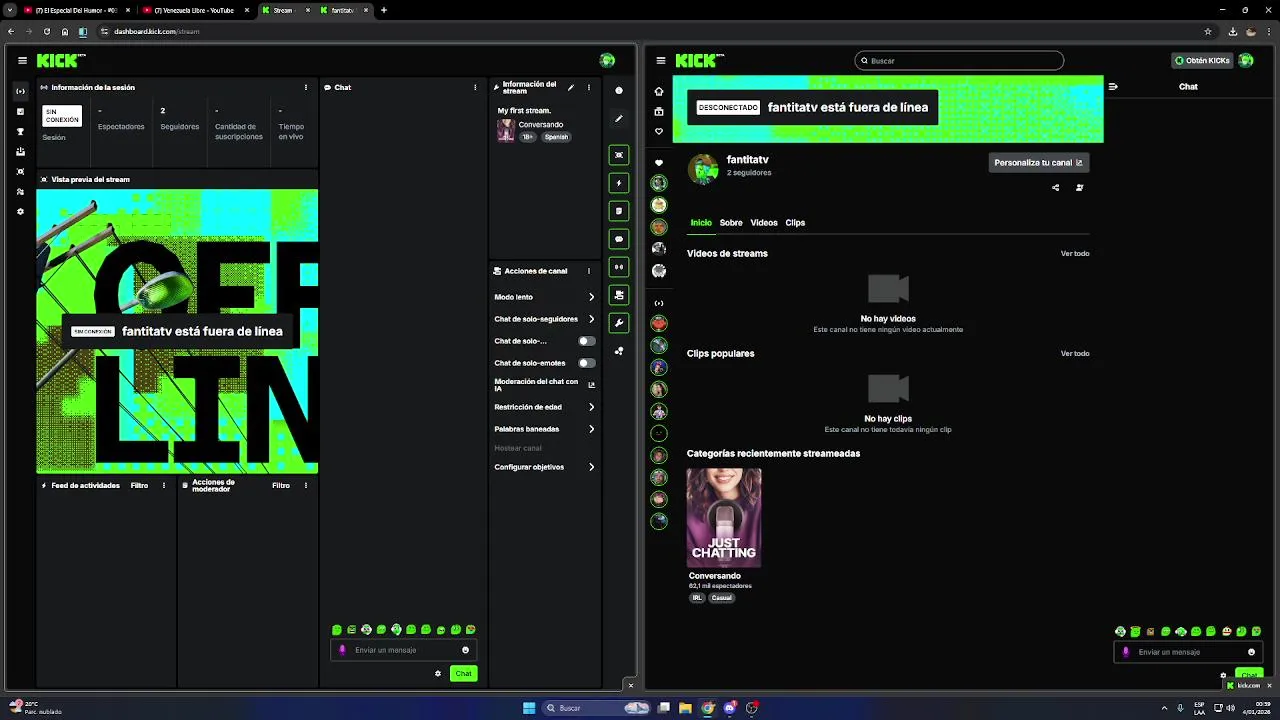Click the settings gear in dashboard left sidebar
The image size is (1280, 720).
[x=20, y=211]
